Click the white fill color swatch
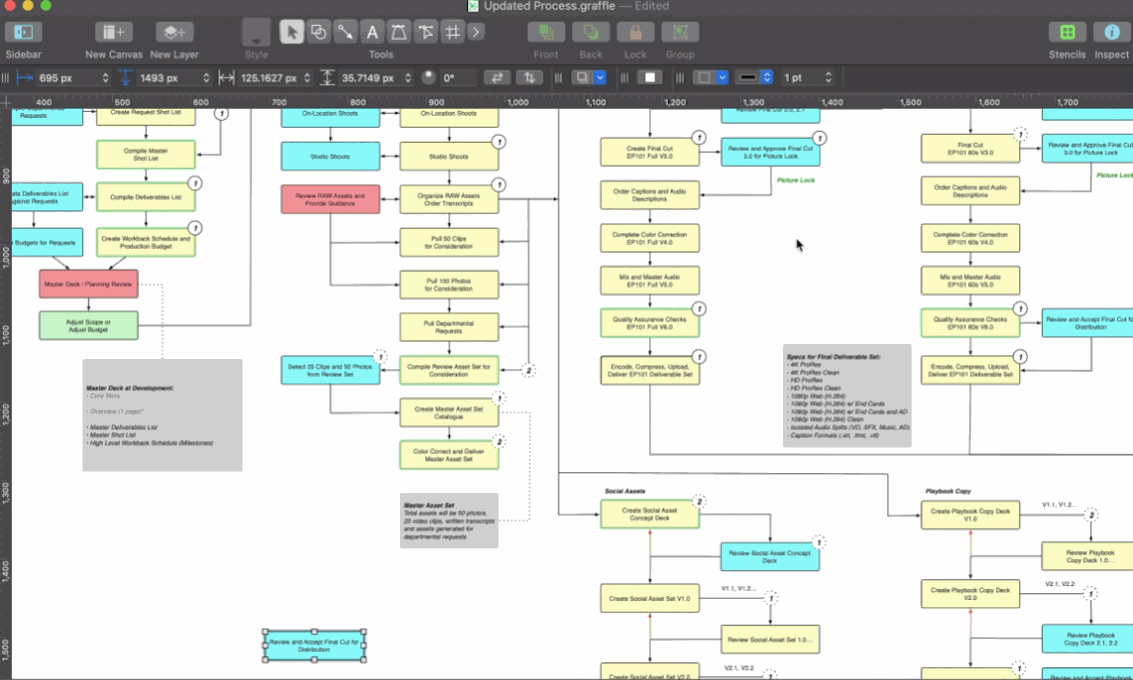This screenshot has height=680, width=1133. tap(651, 77)
